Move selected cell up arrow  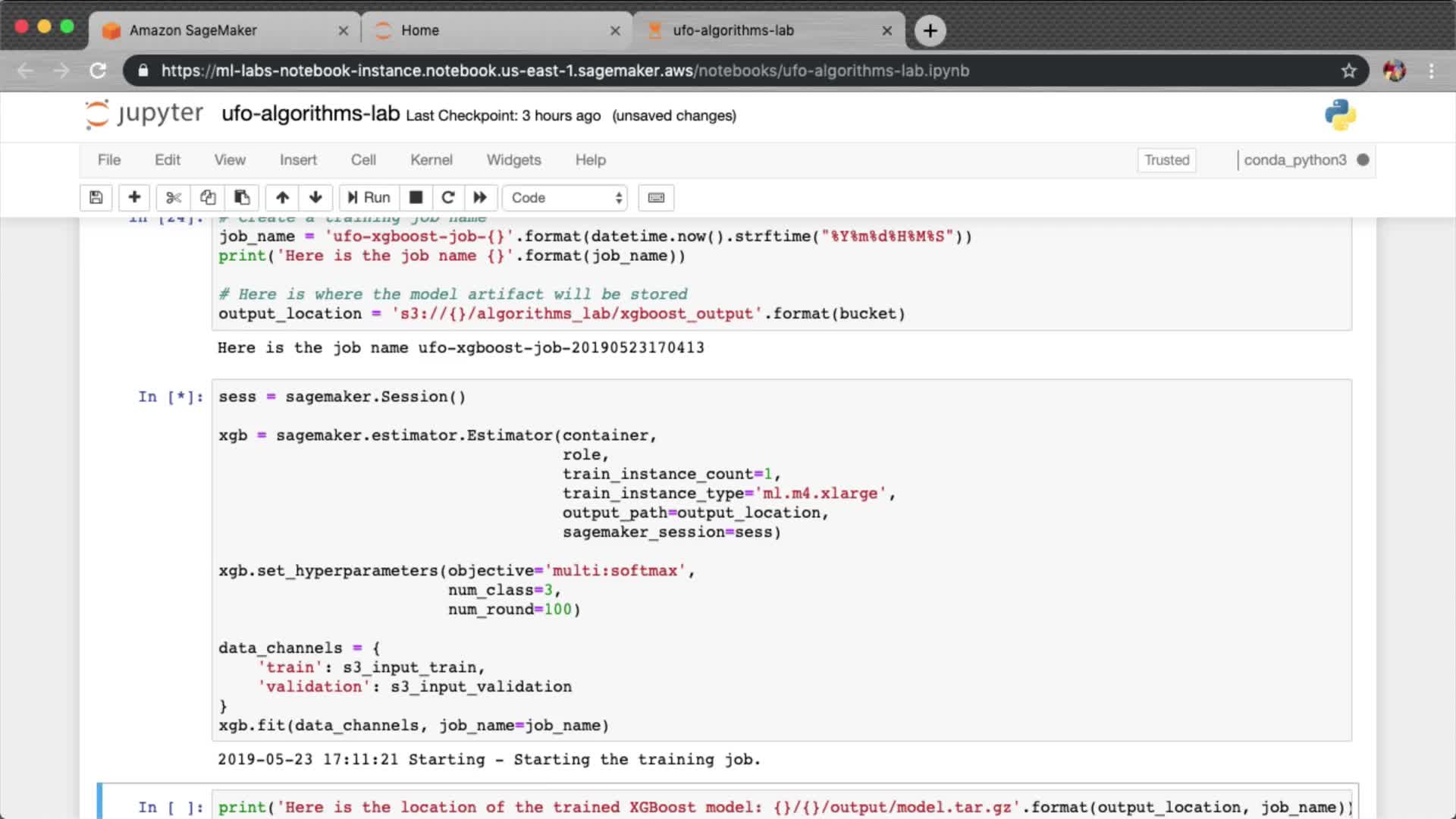[x=282, y=198]
